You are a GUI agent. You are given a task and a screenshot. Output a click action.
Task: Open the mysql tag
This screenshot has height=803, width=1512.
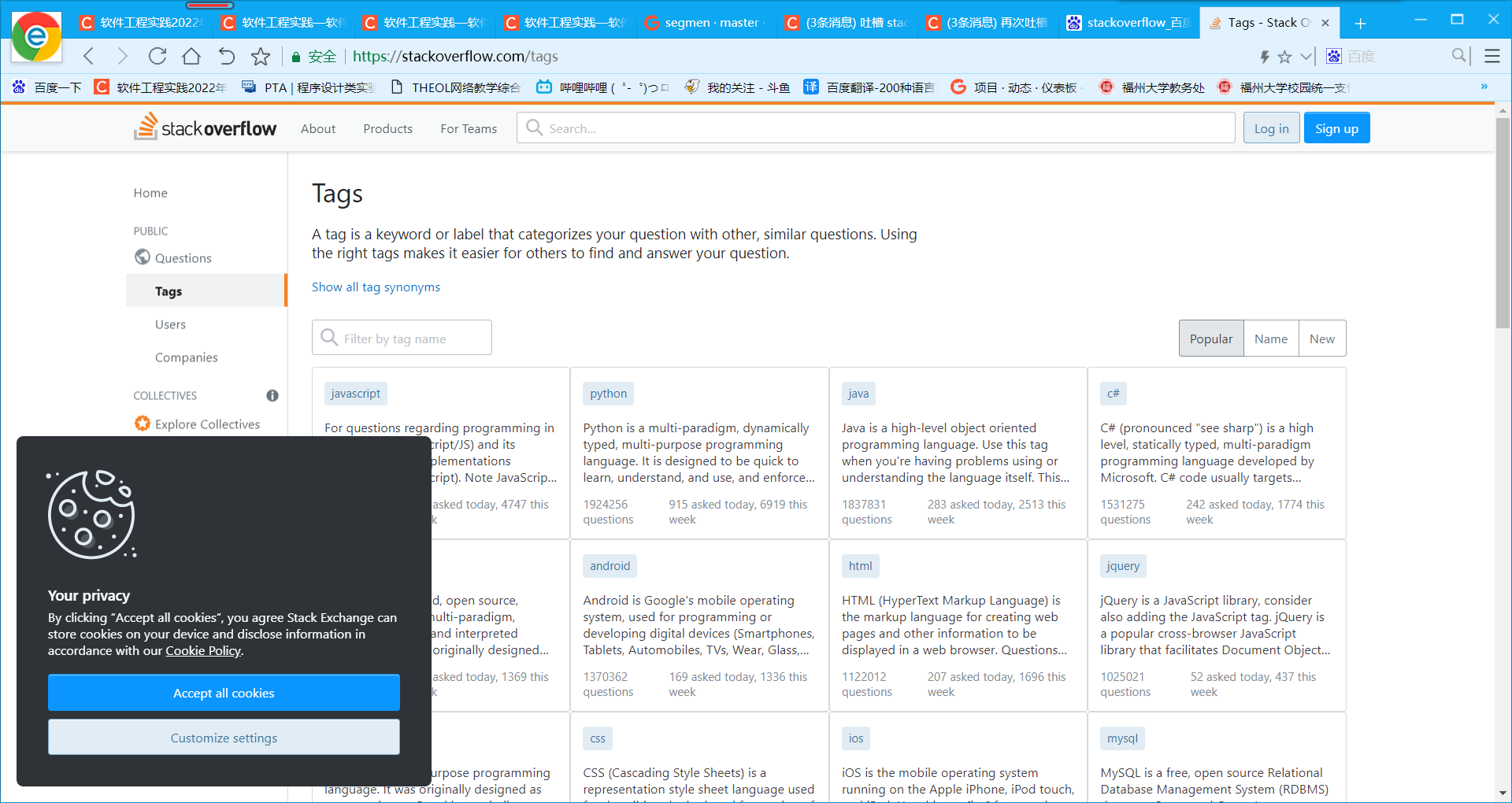(1122, 738)
